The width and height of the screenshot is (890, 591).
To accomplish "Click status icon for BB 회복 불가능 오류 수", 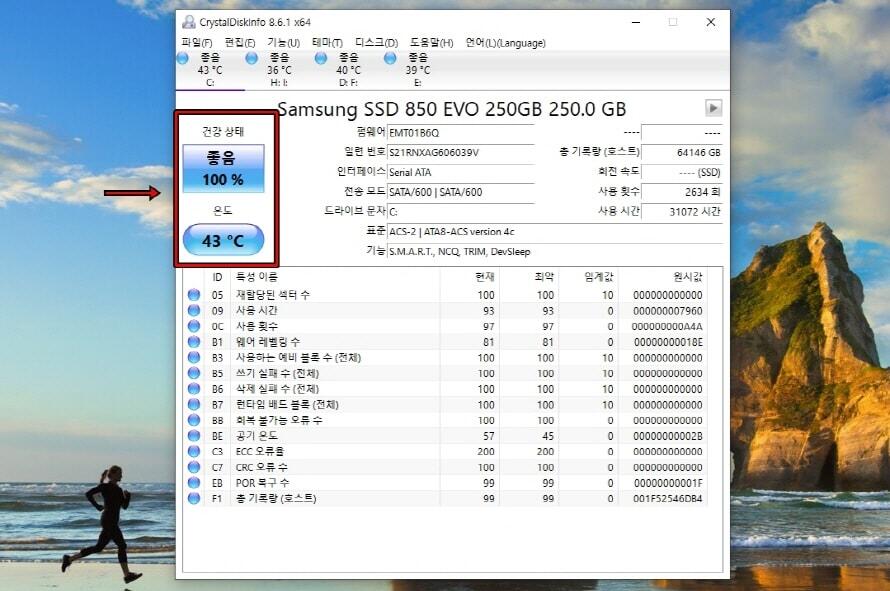I will (x=194, y=420).
